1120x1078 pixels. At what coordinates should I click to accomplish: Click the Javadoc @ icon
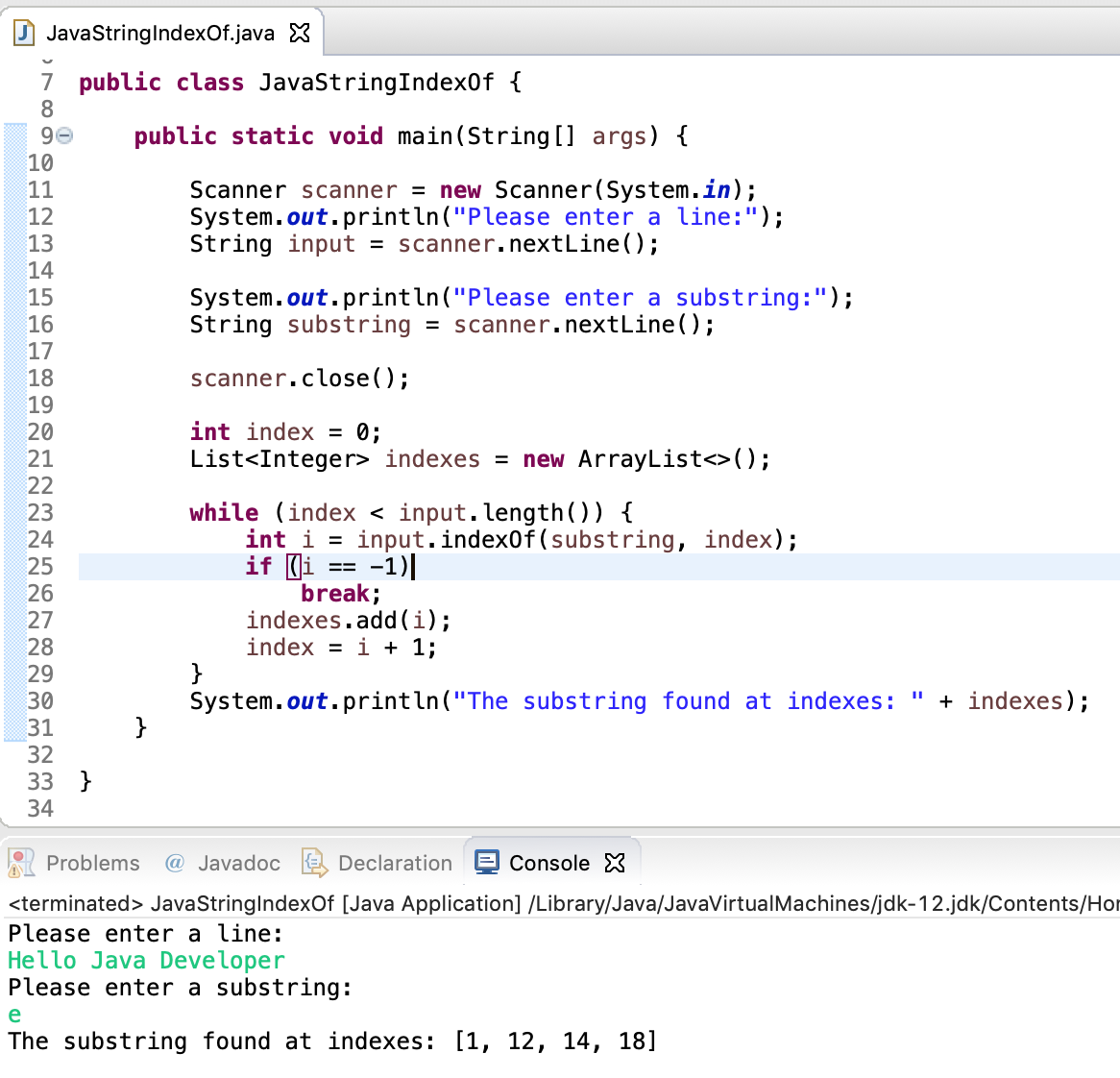174,863
